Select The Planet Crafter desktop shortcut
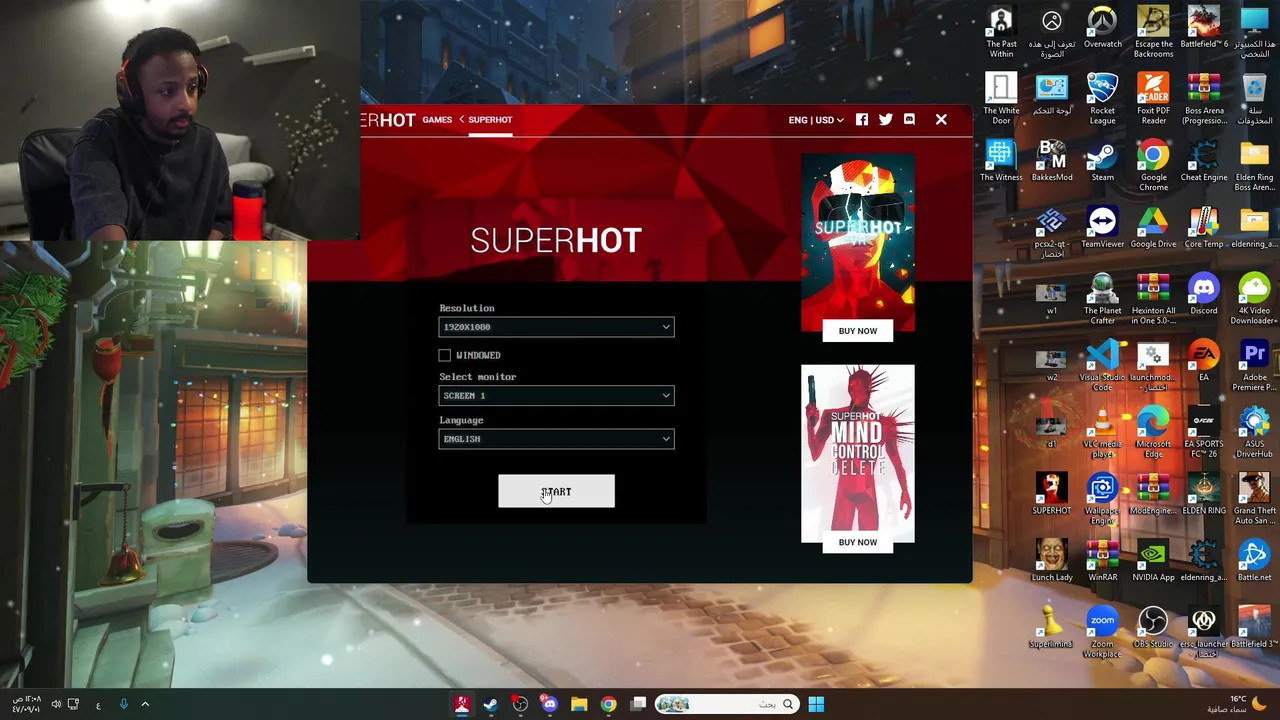 [x=1103, y=299]
